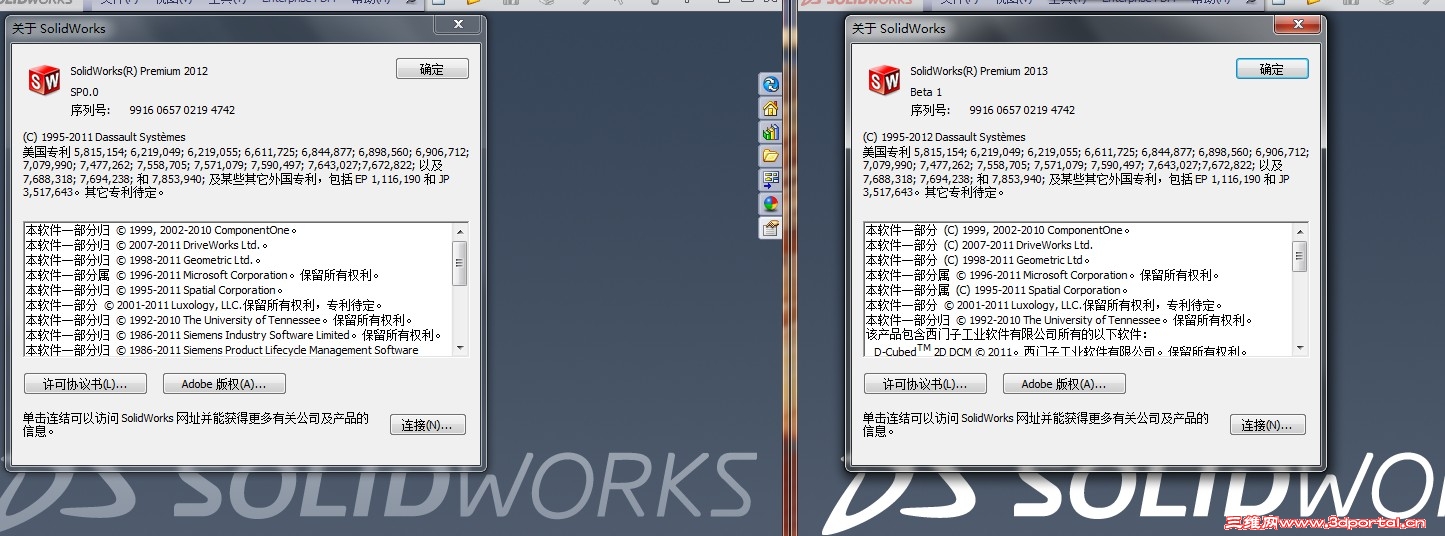The image size is (1445, 536).
Task: Select the DriveWorks Ltd. line in 2012 list
Action: point(146,245)
